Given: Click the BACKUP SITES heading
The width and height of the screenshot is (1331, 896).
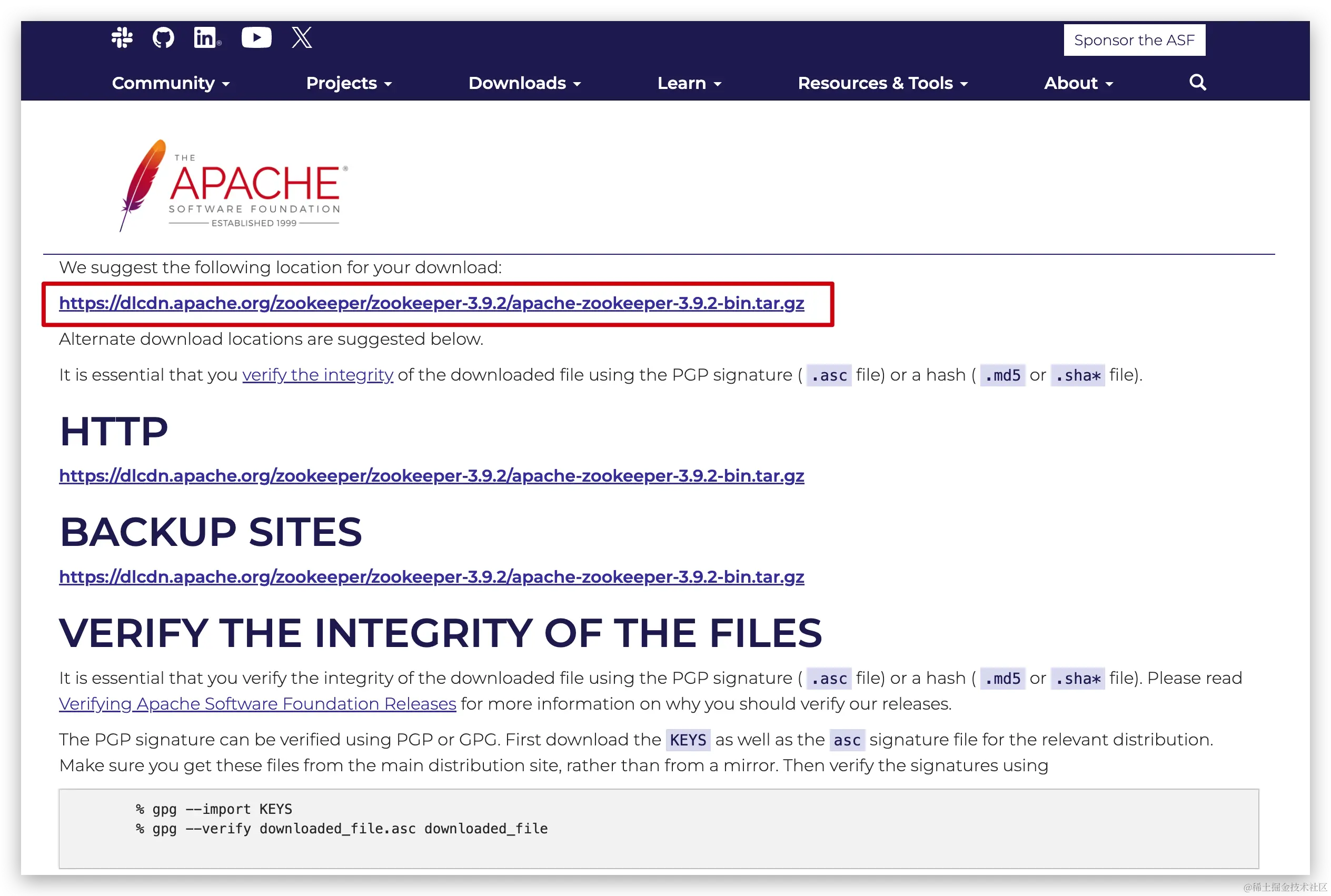Looking at the screenshot, I should [211, 532].
